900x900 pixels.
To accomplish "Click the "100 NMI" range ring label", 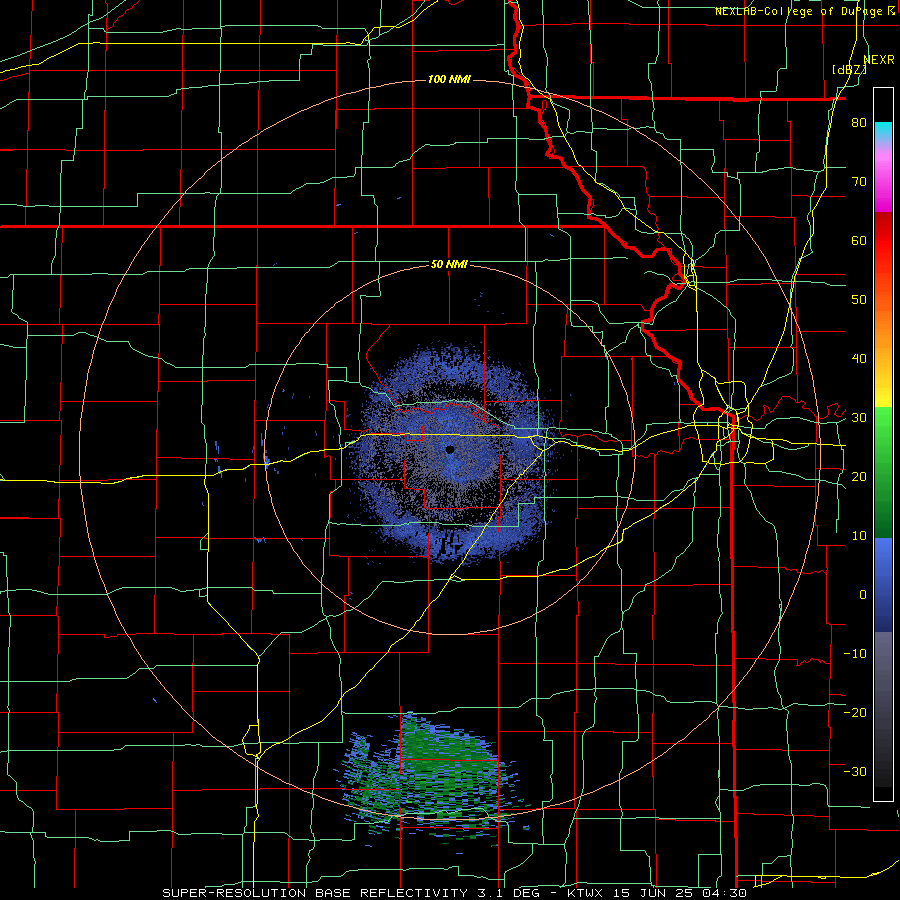I will point(449,79).
